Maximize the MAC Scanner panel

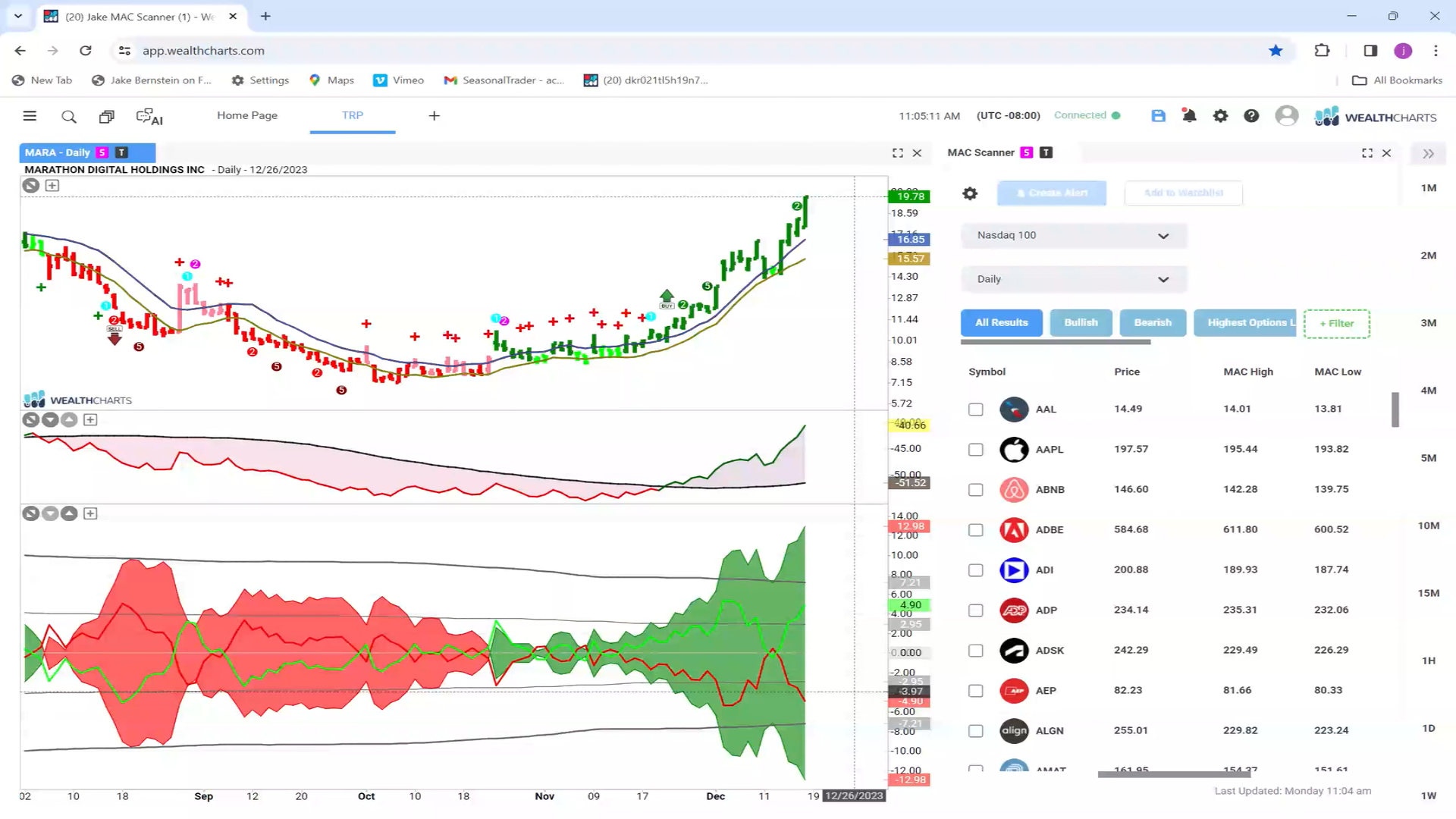pyautogui.click(x=1367, y=153)
